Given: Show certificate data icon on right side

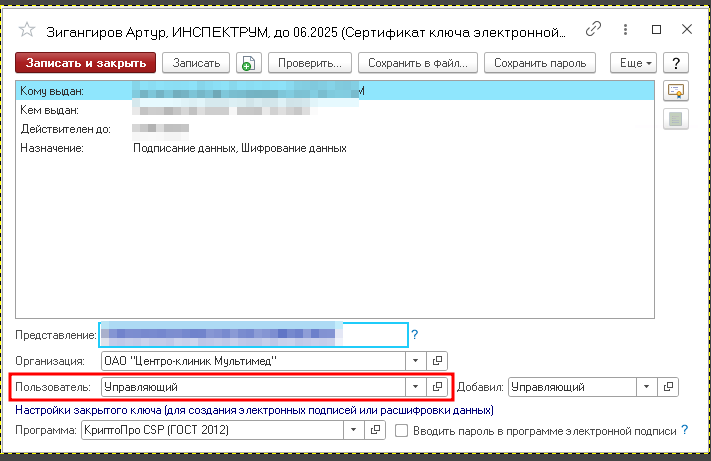Looking at the screenshot, I should tap(676, 91).
